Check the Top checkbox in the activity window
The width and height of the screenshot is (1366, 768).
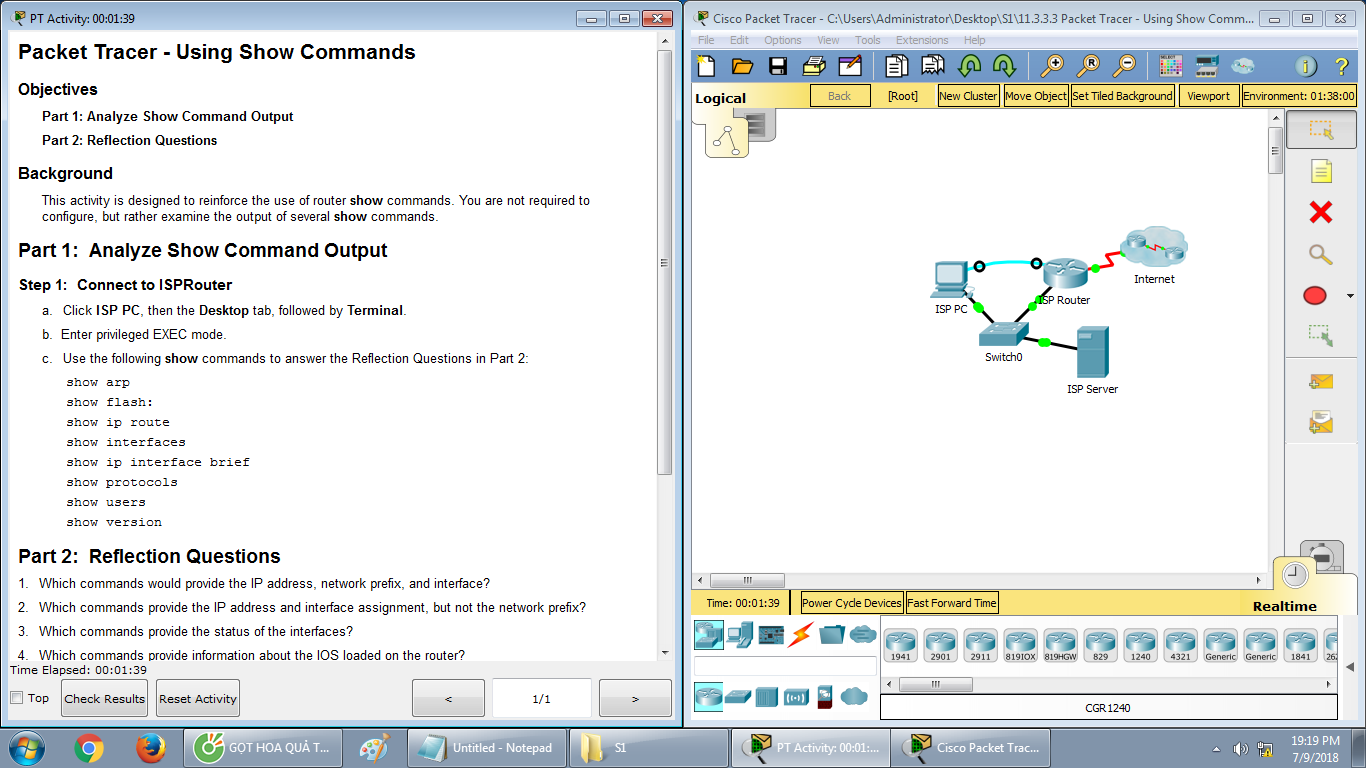[14, 697]
